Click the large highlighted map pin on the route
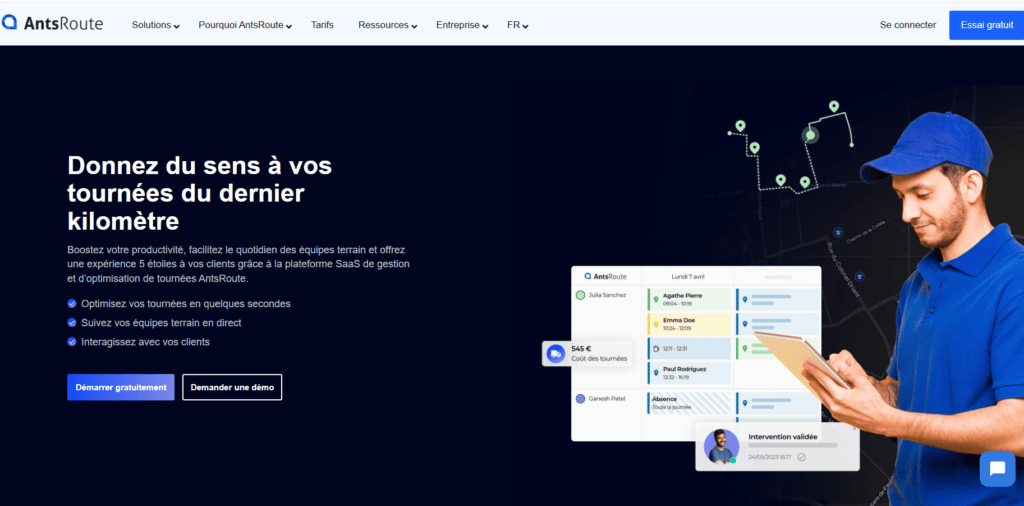 [x=810, y=135]
